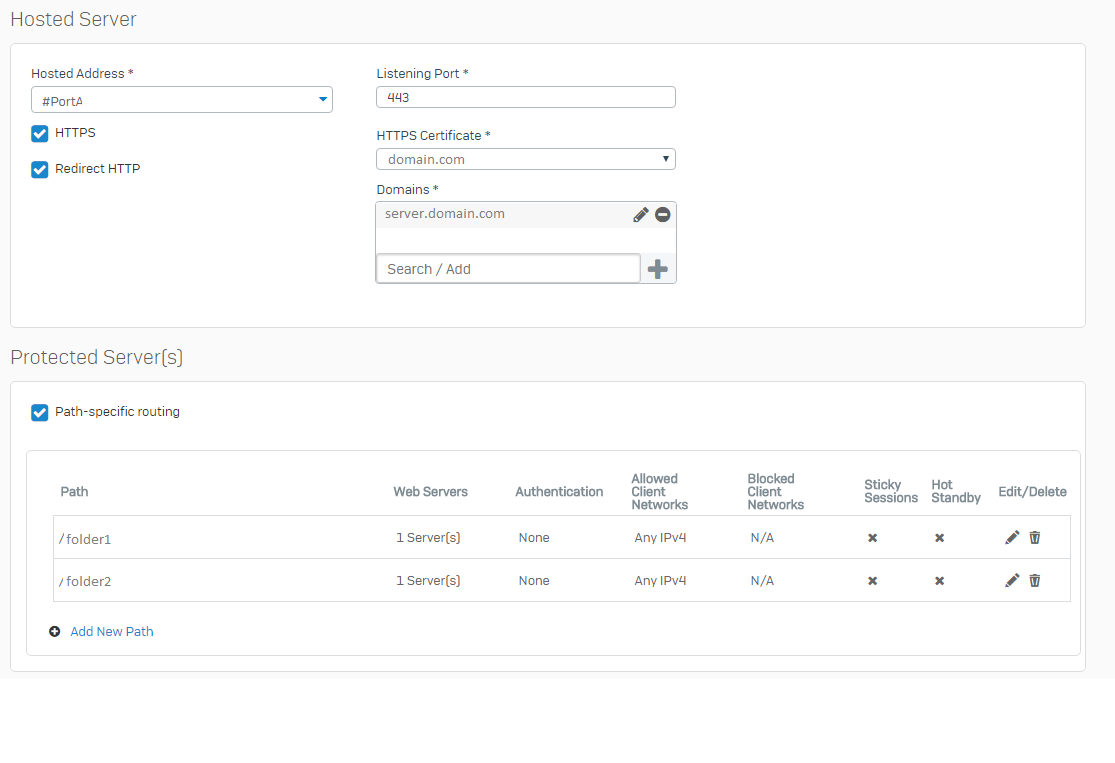
Task: Disable the Redirect HTTP checkbox
Action: coord(40,169)
